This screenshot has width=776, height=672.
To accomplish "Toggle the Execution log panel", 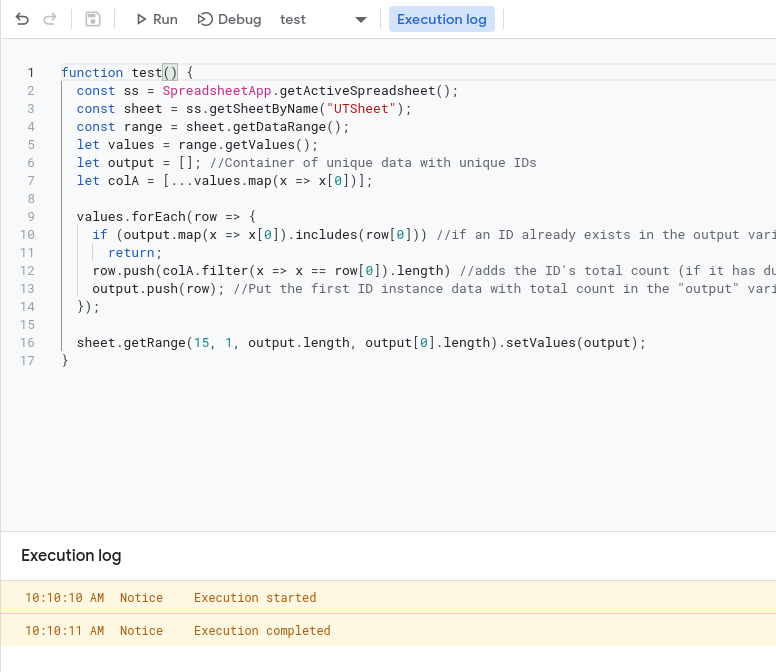I will 441,19.
